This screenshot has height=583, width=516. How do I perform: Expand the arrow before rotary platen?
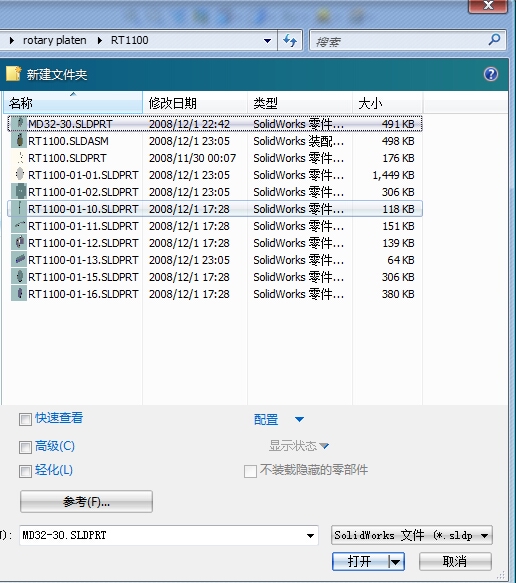[x=12, y=40]
